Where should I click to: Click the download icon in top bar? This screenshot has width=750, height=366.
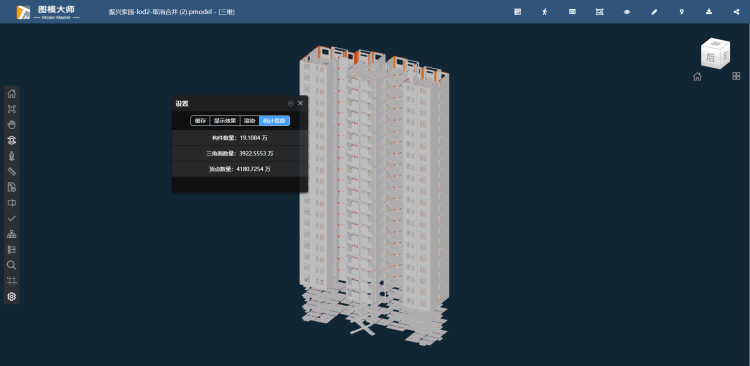tap(709, 12)
